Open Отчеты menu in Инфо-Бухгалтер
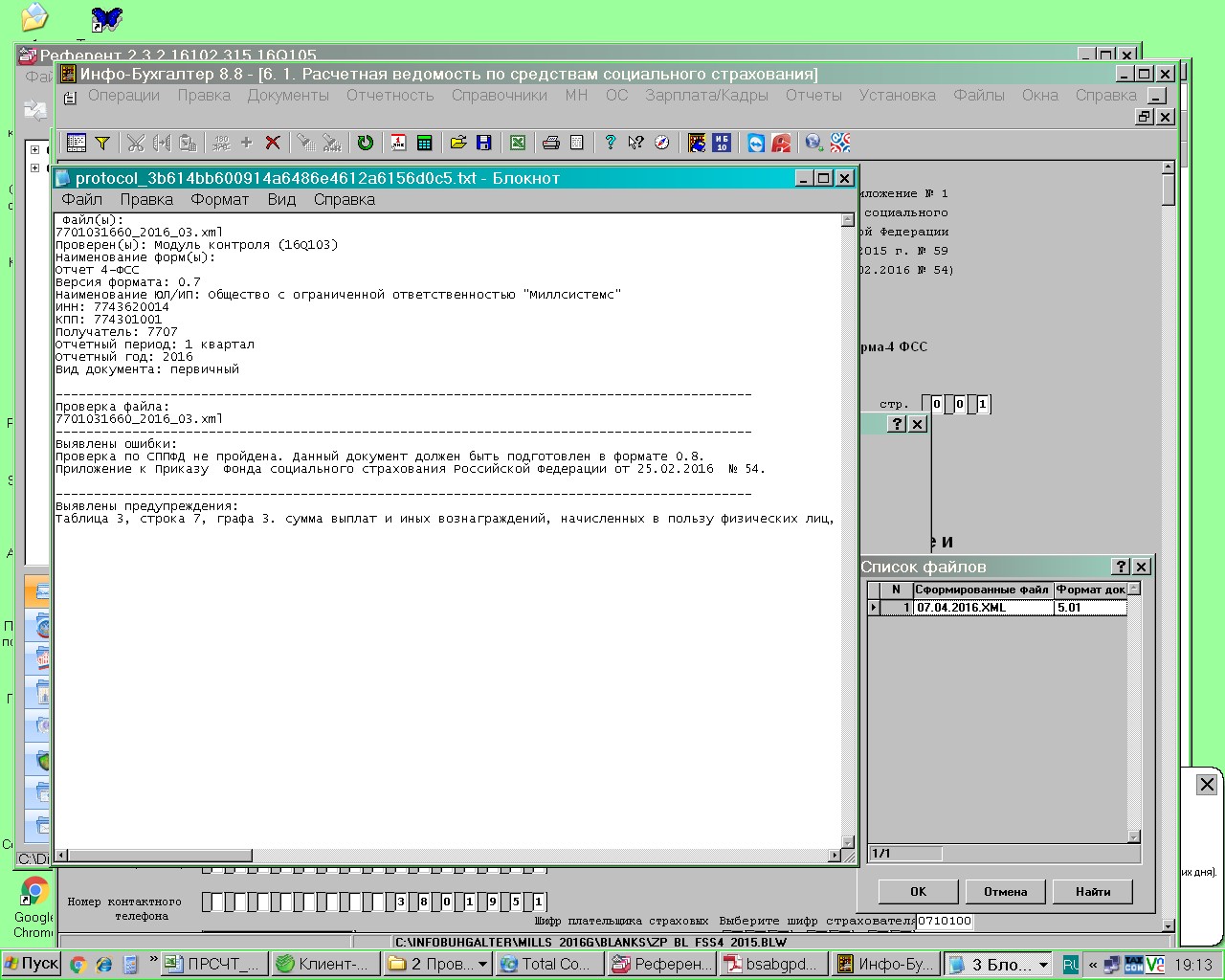Screen dimensions: 1225x980 (x=813, y=95)
